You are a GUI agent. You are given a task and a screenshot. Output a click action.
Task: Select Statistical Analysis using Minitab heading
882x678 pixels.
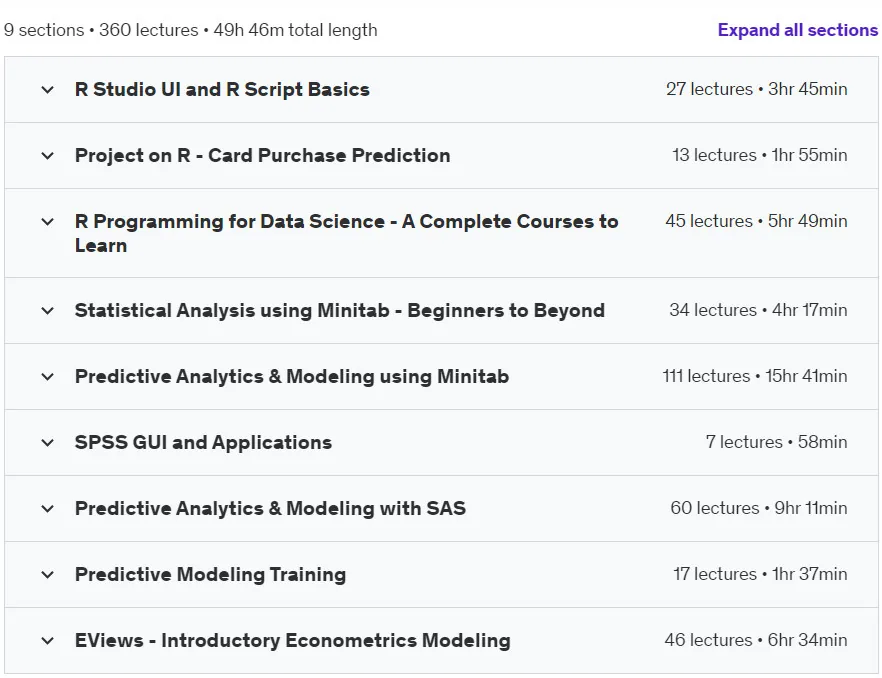[340, 311]
